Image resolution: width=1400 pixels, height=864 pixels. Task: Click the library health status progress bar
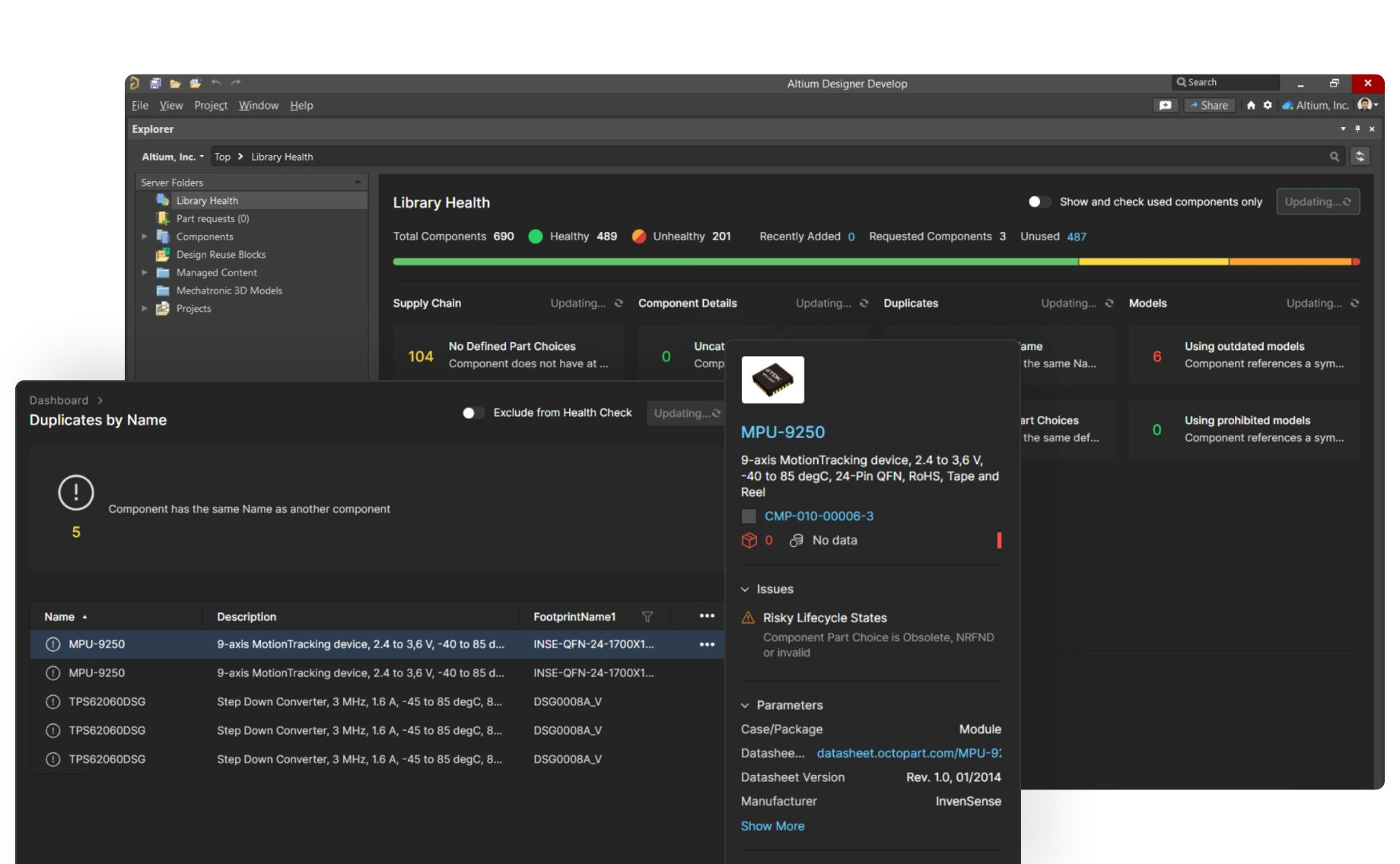click(875, 262)
